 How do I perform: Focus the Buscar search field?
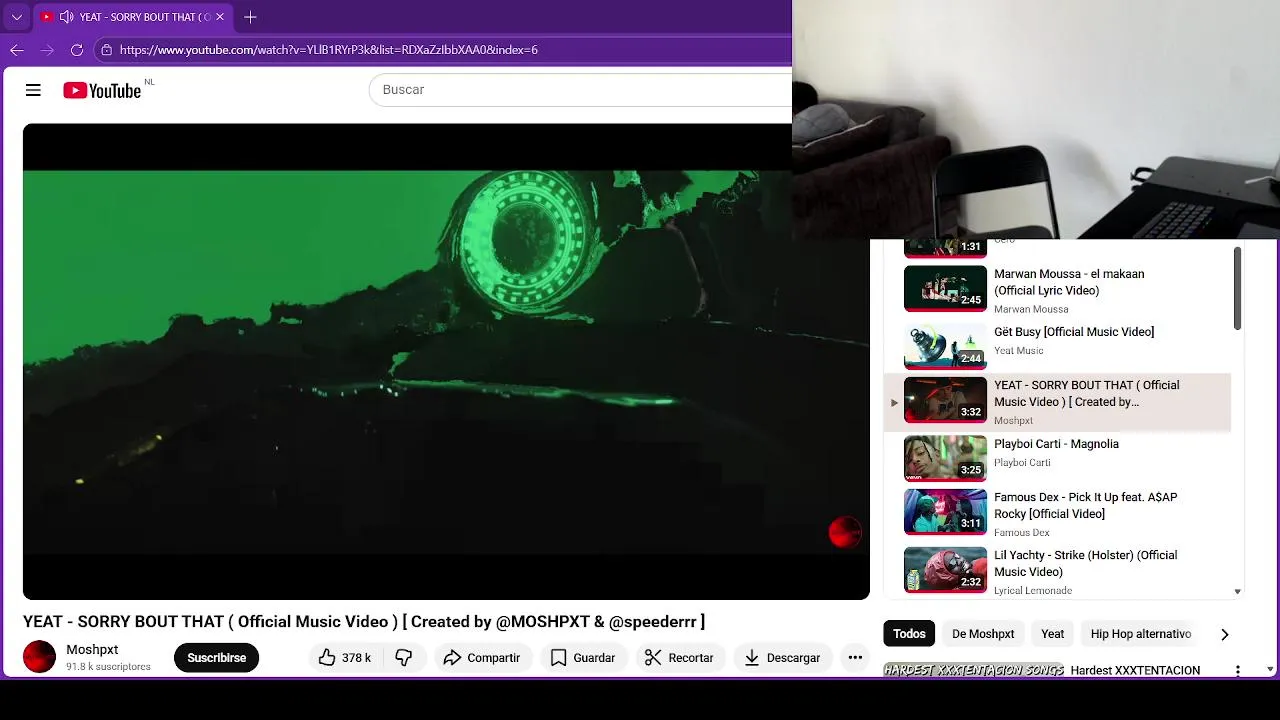[580, 90]
